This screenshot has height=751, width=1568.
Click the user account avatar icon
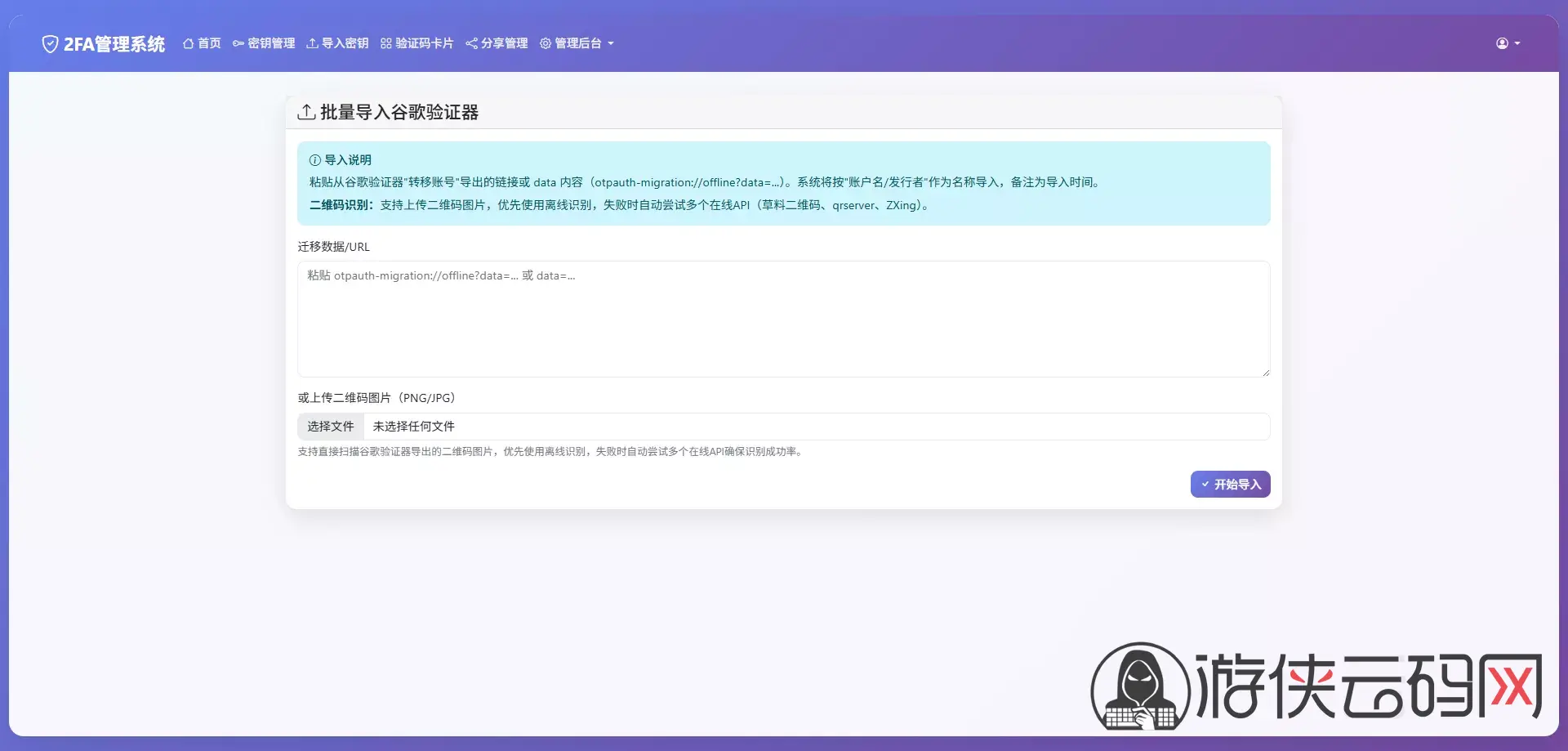click(1502, 44)
